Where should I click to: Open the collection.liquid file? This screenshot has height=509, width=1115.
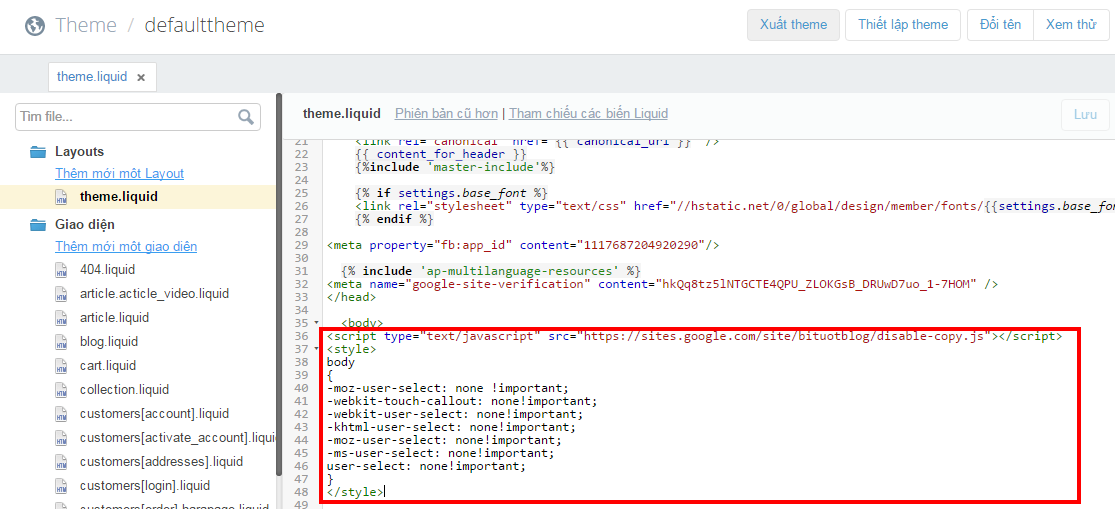(124, 390)
